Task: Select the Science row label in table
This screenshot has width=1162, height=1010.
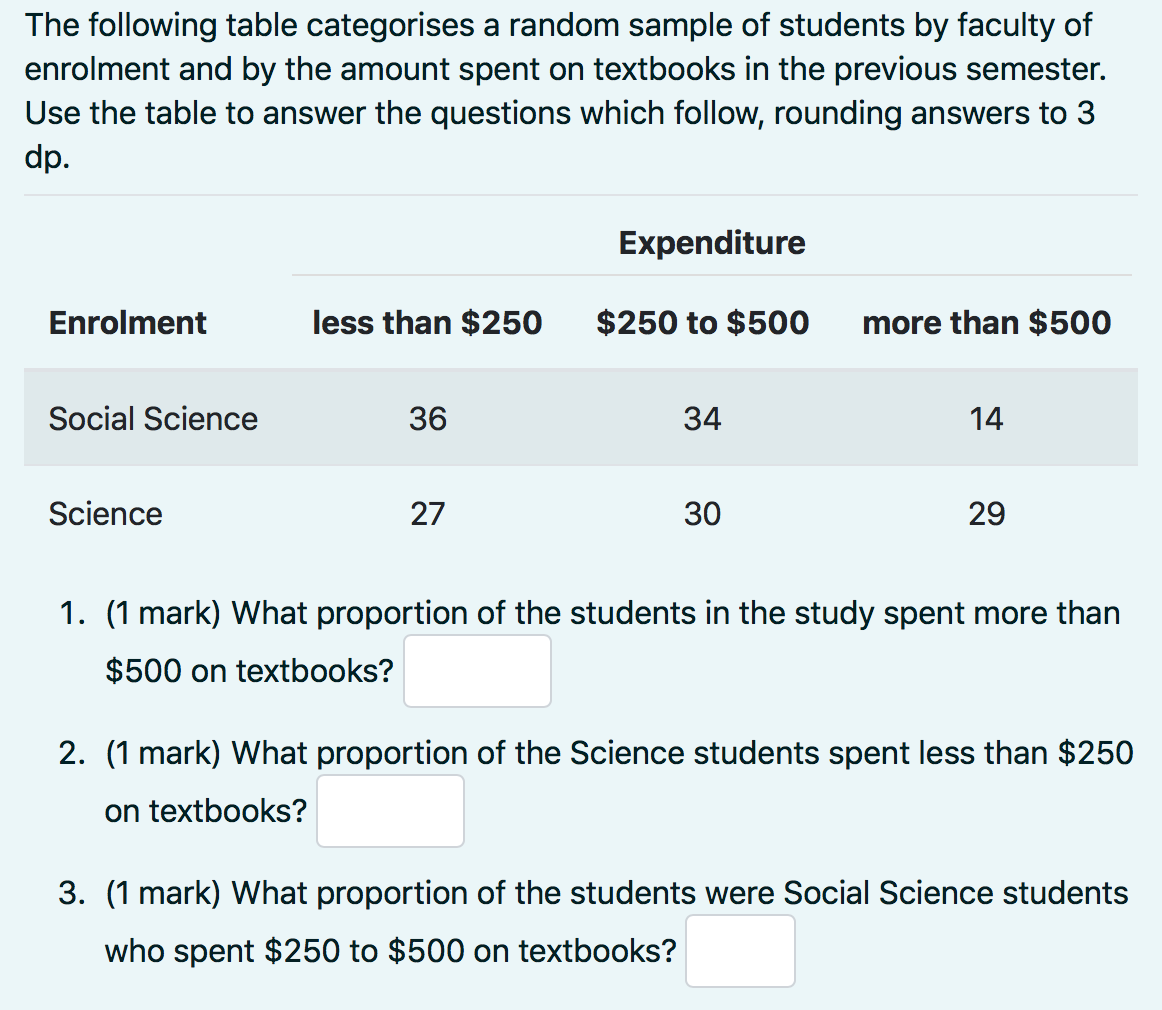Action: tap(105, 514)
